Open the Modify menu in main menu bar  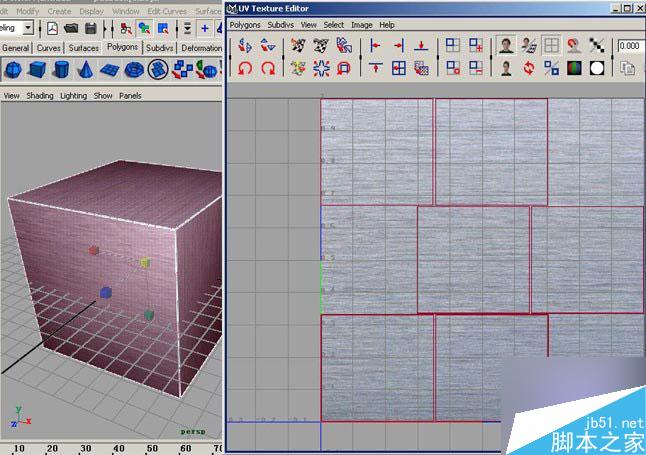(x=28, y=11)
